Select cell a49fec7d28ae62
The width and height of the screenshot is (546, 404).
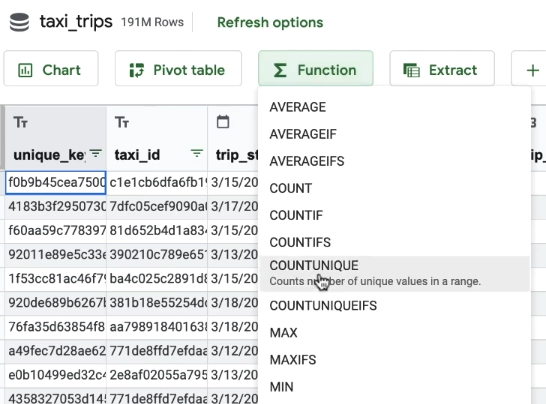pyautogui.click(x=56, y=351)
